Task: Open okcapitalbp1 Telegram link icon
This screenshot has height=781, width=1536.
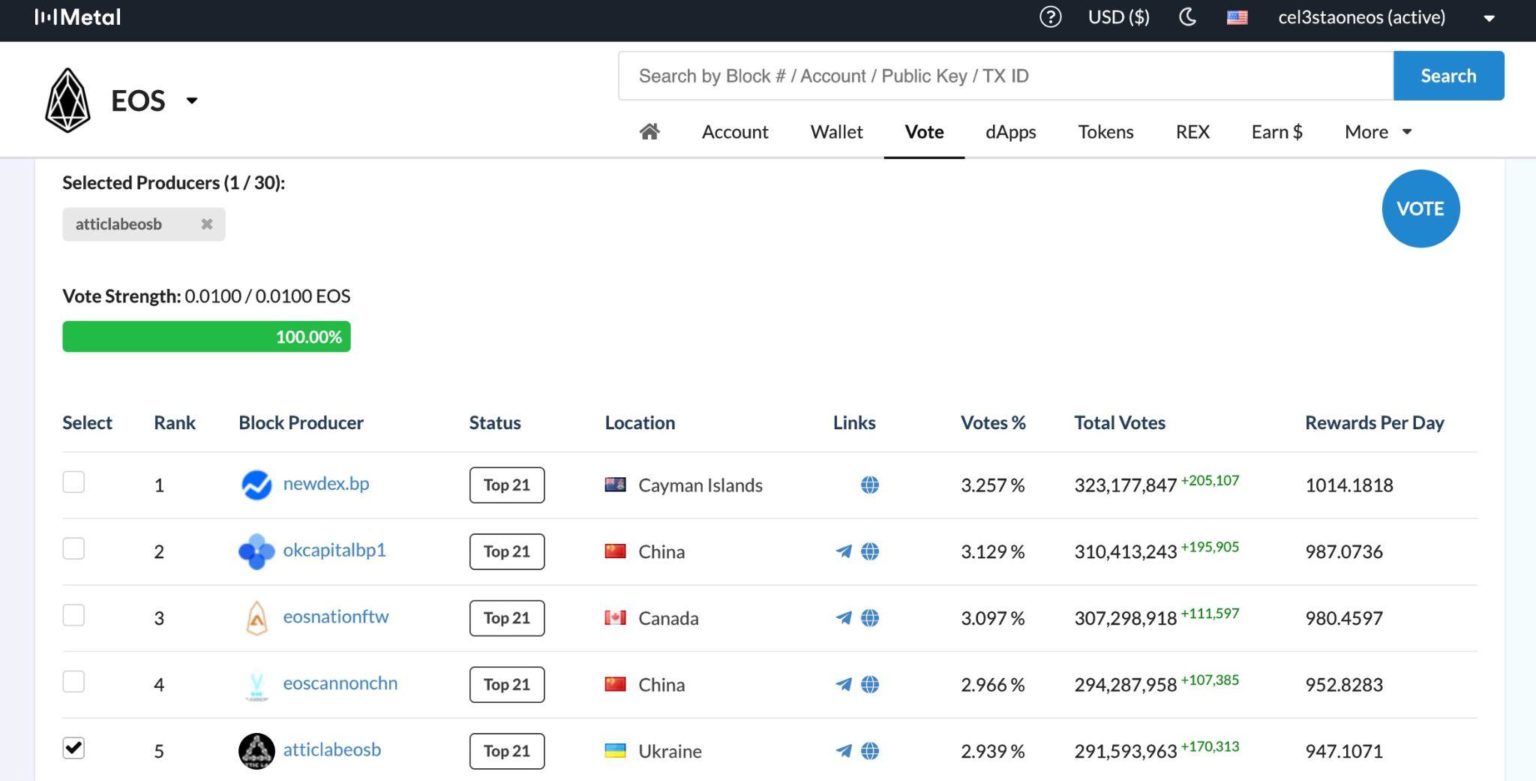Action: click(x=844, y=551)
